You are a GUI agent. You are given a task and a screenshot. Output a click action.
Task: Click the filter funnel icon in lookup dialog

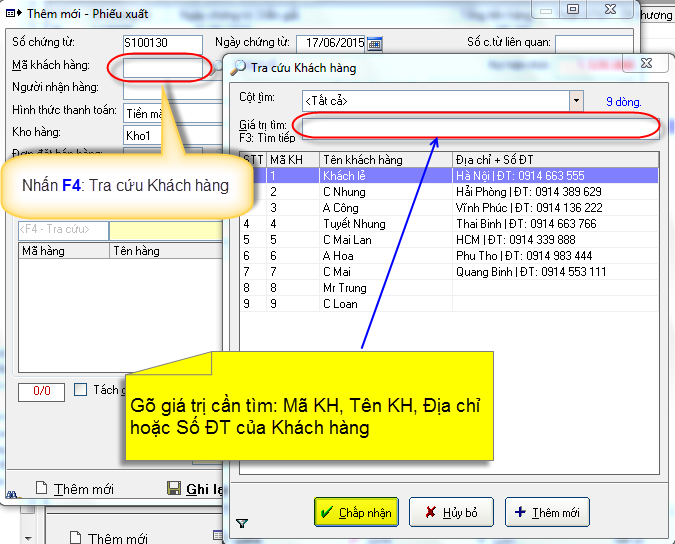click(241, 523)
